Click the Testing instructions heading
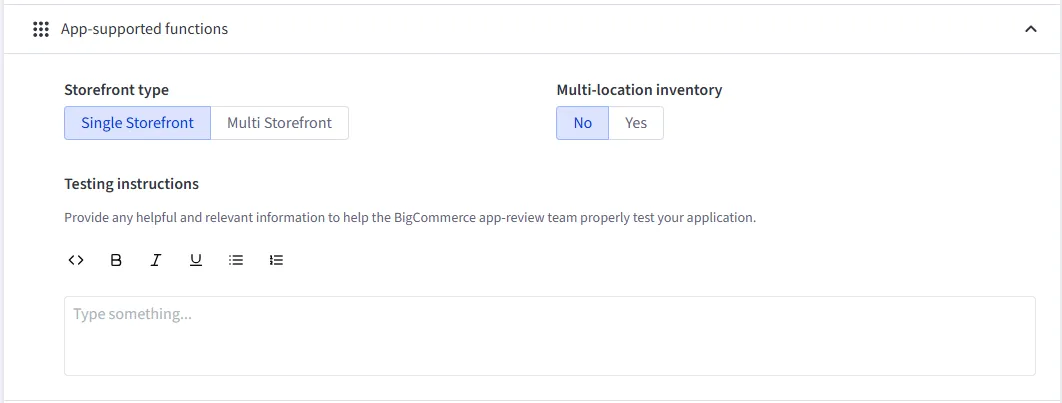This screenshot has height=403, width=1062. [131, 184]
